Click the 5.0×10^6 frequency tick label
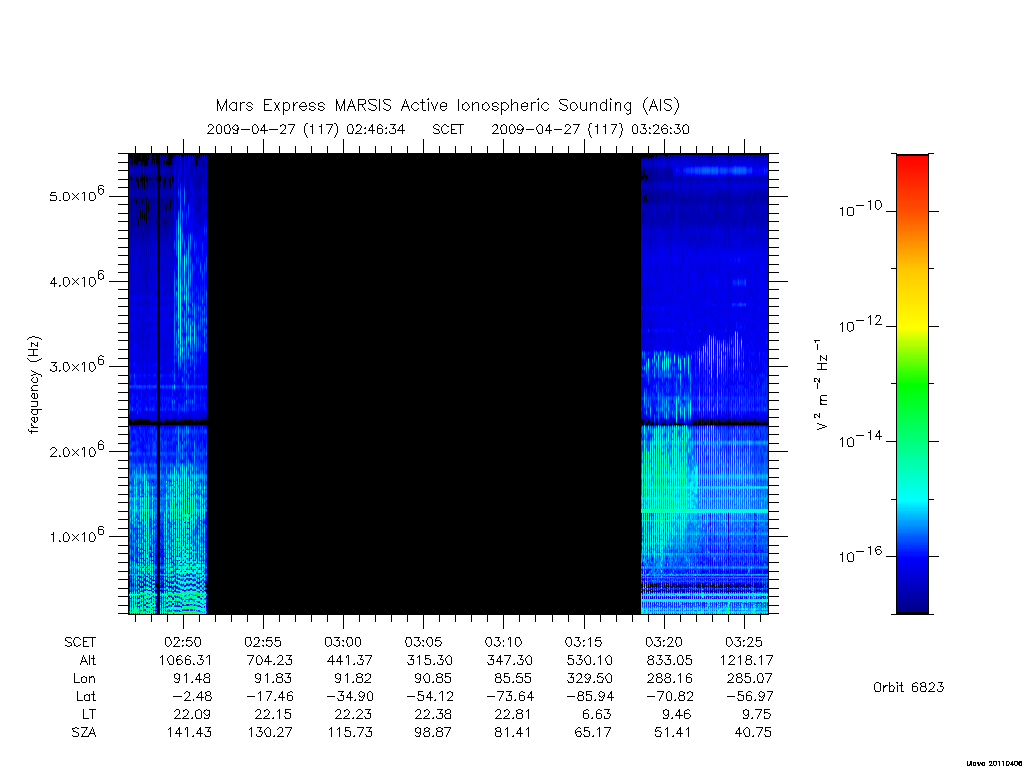The image size is (1024, 768). coord(76,195)
